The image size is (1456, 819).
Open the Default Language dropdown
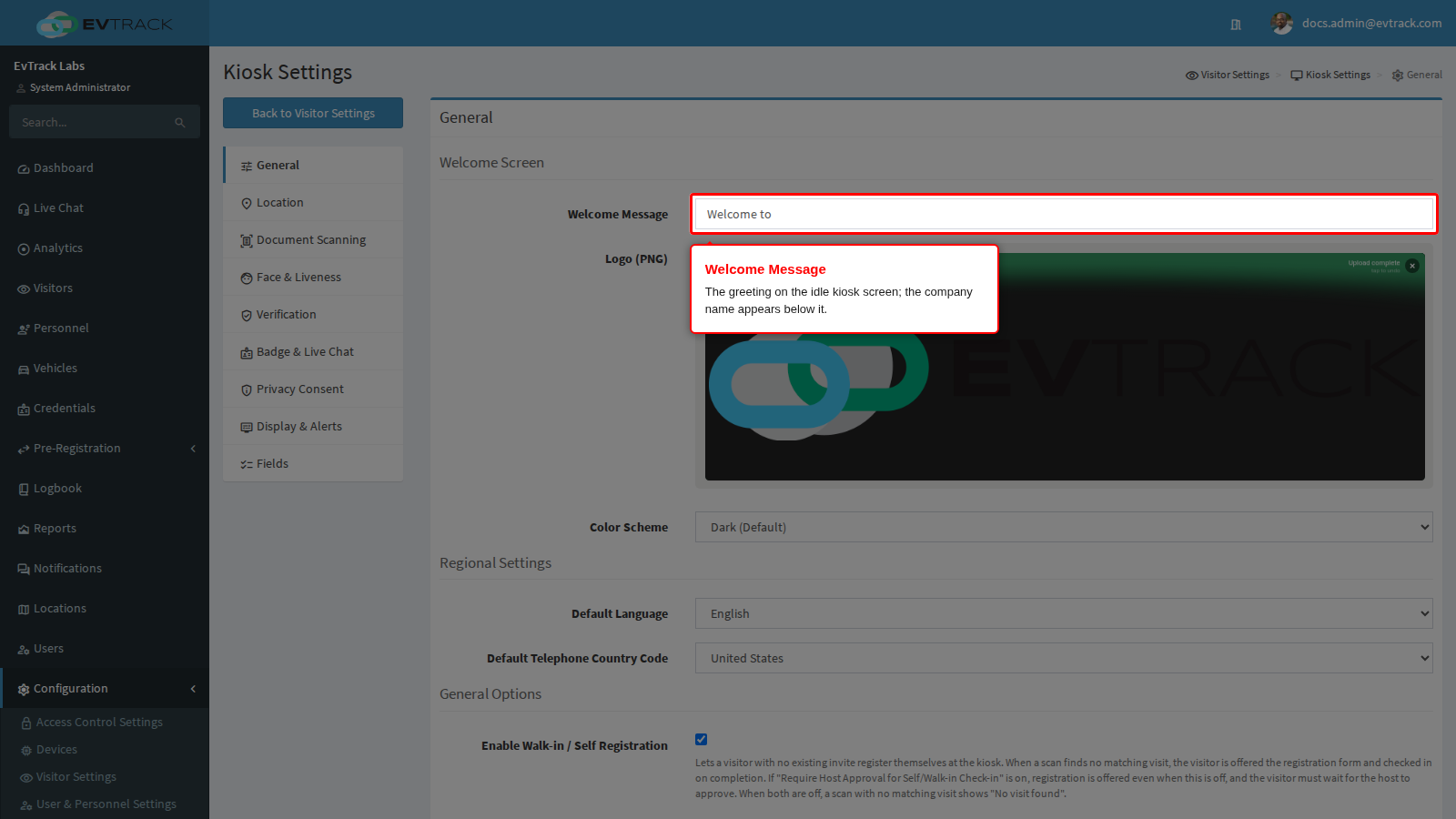click(x=1064, y=613)
